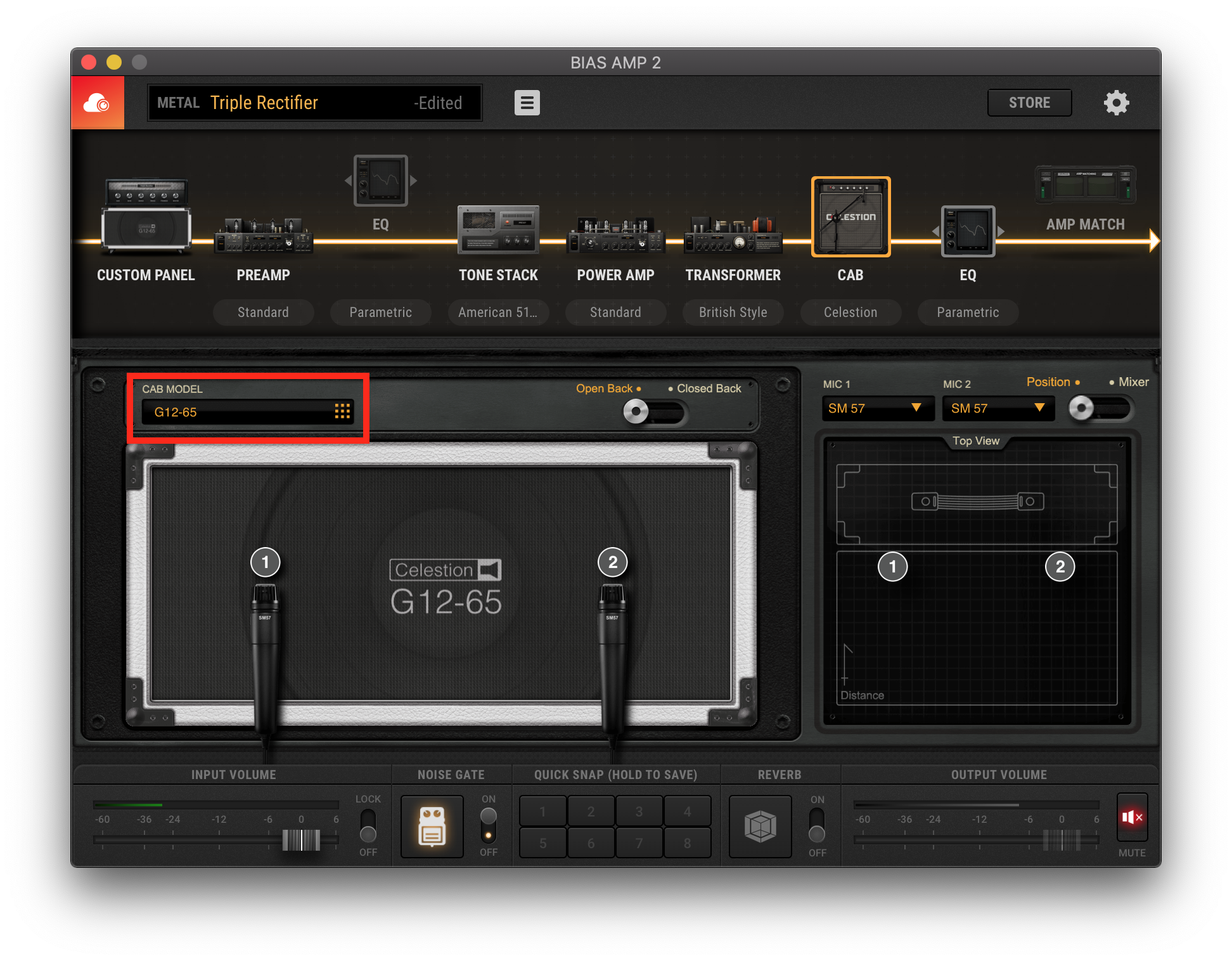Image resolution: width=1232 pixels, height=961 pixels.
Task: Open the ToneCloud icon
Action: [97, 103]
